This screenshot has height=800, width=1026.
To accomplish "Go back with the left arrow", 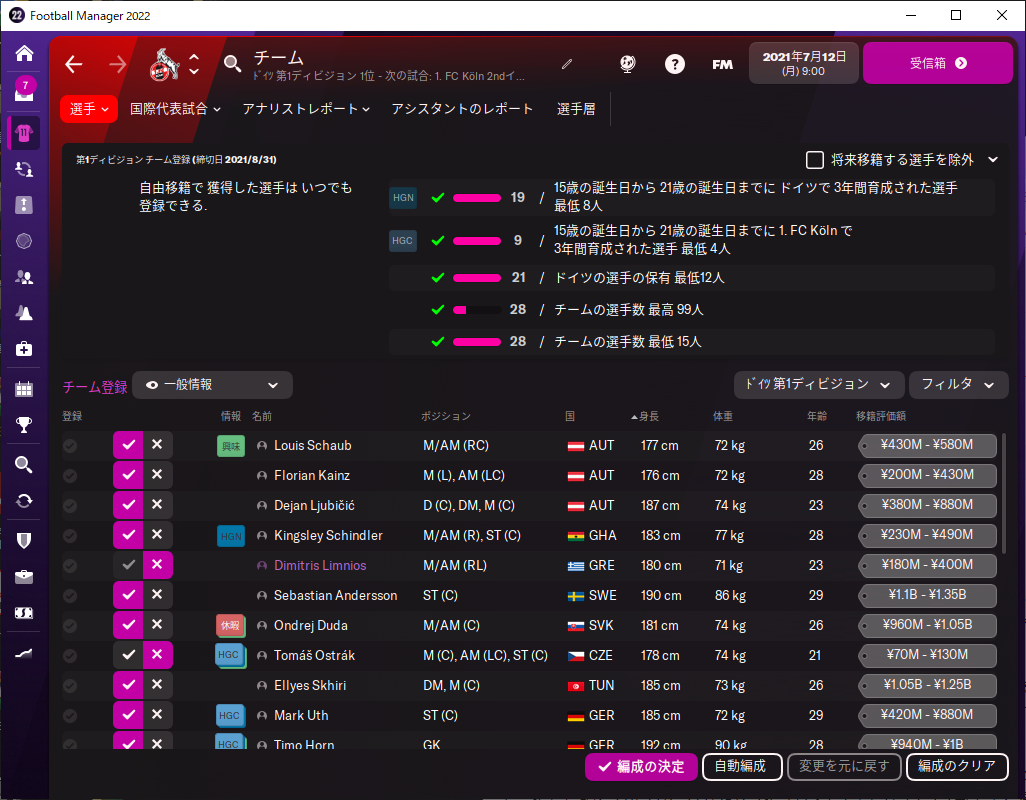I will pos(74,64).
